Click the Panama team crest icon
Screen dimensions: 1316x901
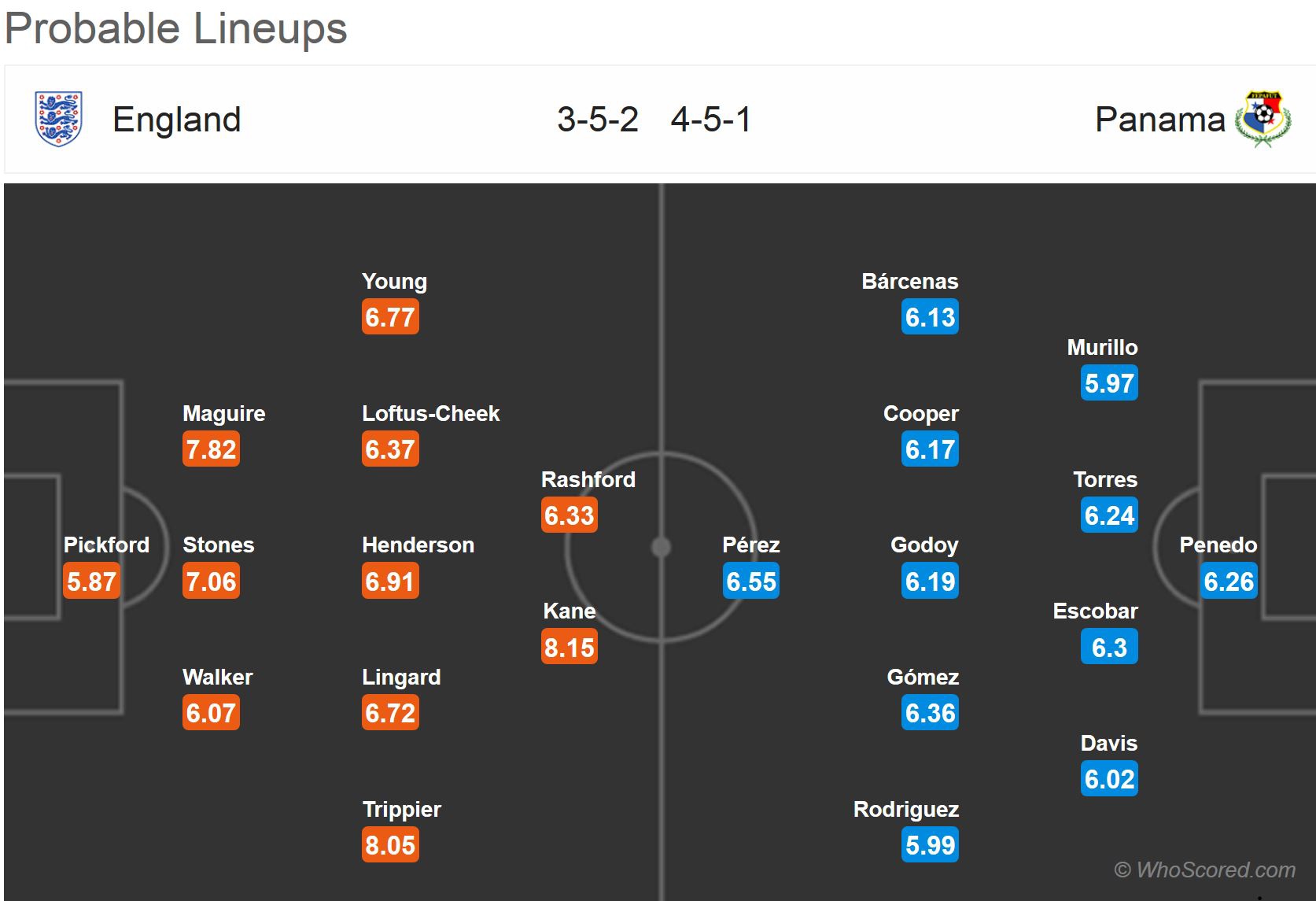click(1263, 120)
